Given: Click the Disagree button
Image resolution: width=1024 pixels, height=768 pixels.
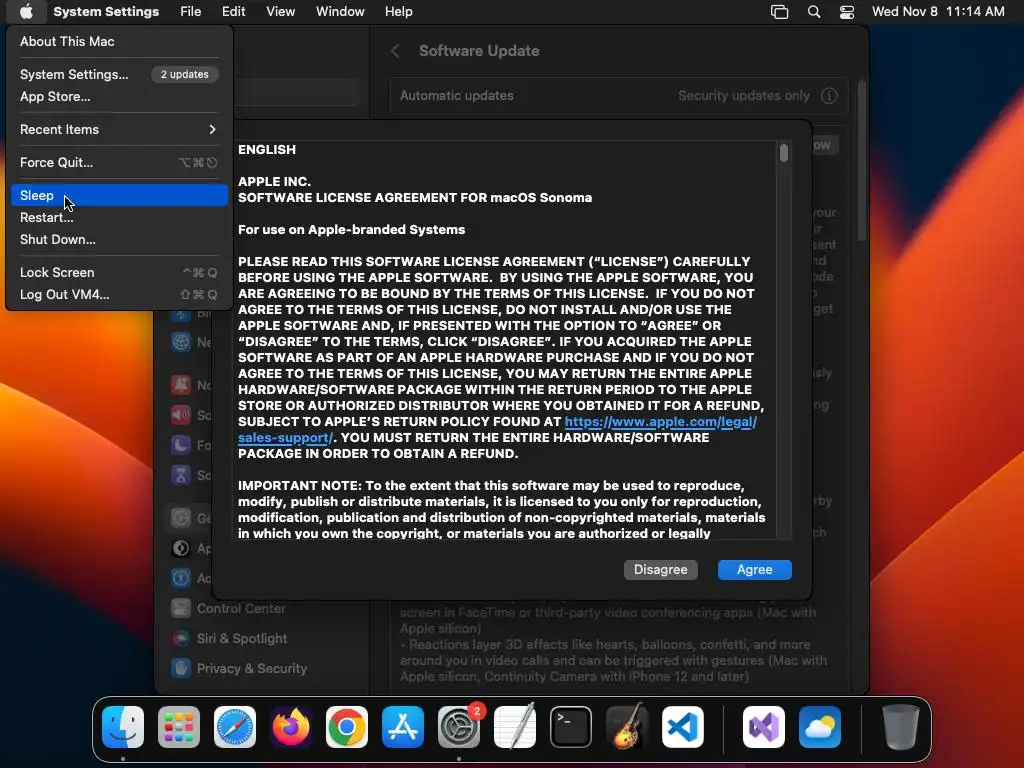Looking at the screenshot, I should (660, 569).
